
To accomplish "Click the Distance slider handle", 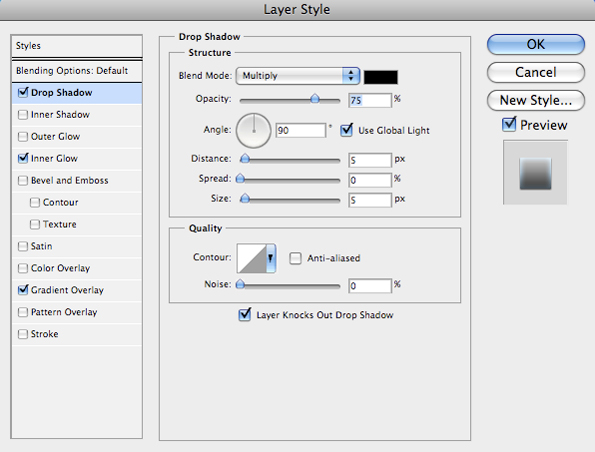I will (245, 158).
